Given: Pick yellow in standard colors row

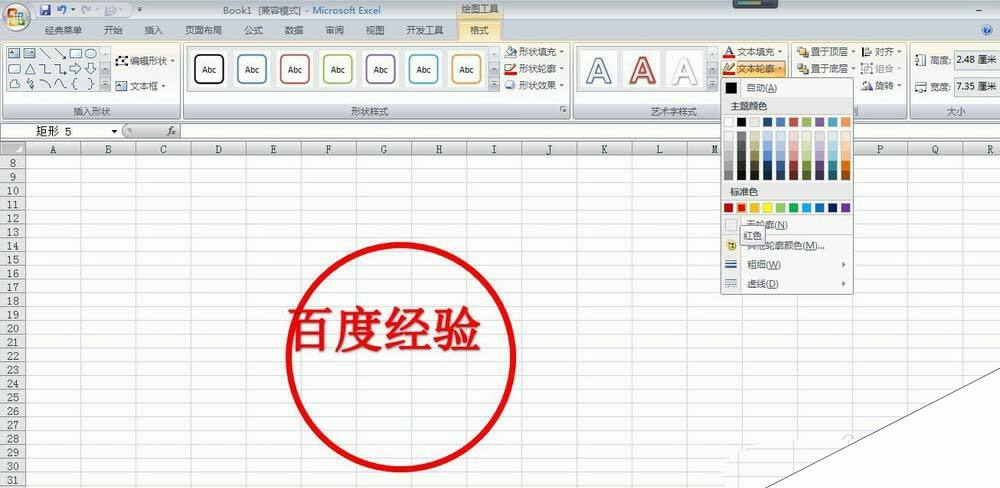Looking at the screenshot, I should tap(768, 207).
